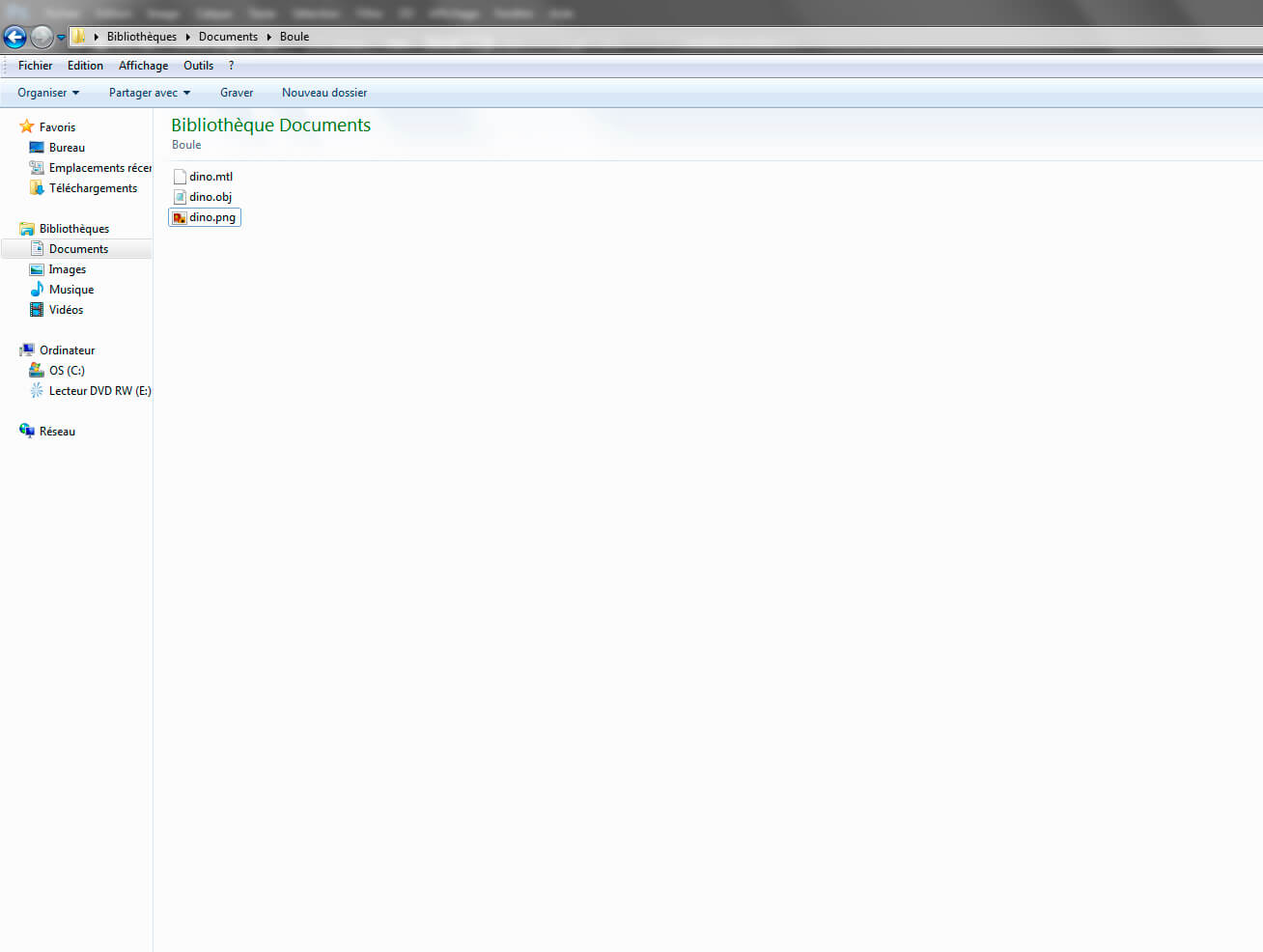Open Favoris star in navigation pane
Viewport: 1263px width, 952px height.
click(27, 126)
